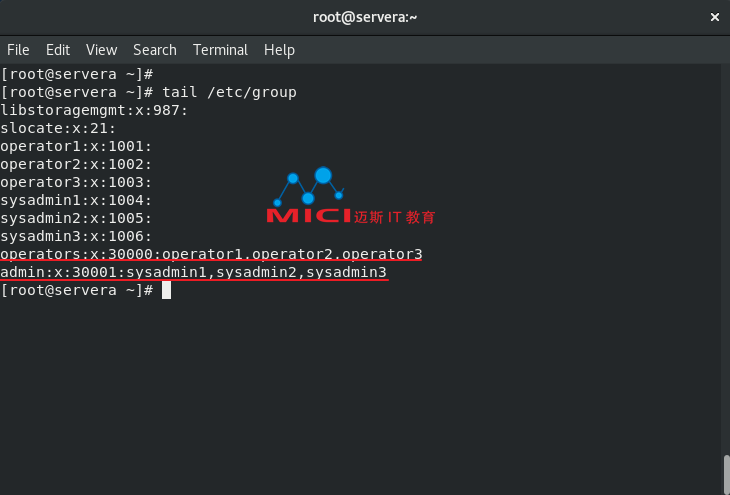The width and height of the screenshot is (730, 495).
Task: Click the root@servera:~ window title
Action: [x=365, y=17]
